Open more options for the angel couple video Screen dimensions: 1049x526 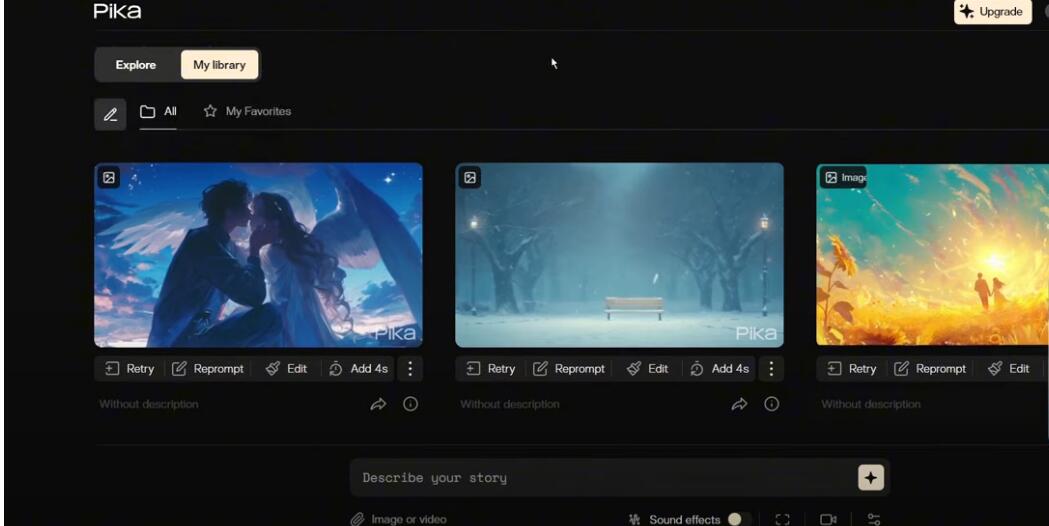coord(410,369)
